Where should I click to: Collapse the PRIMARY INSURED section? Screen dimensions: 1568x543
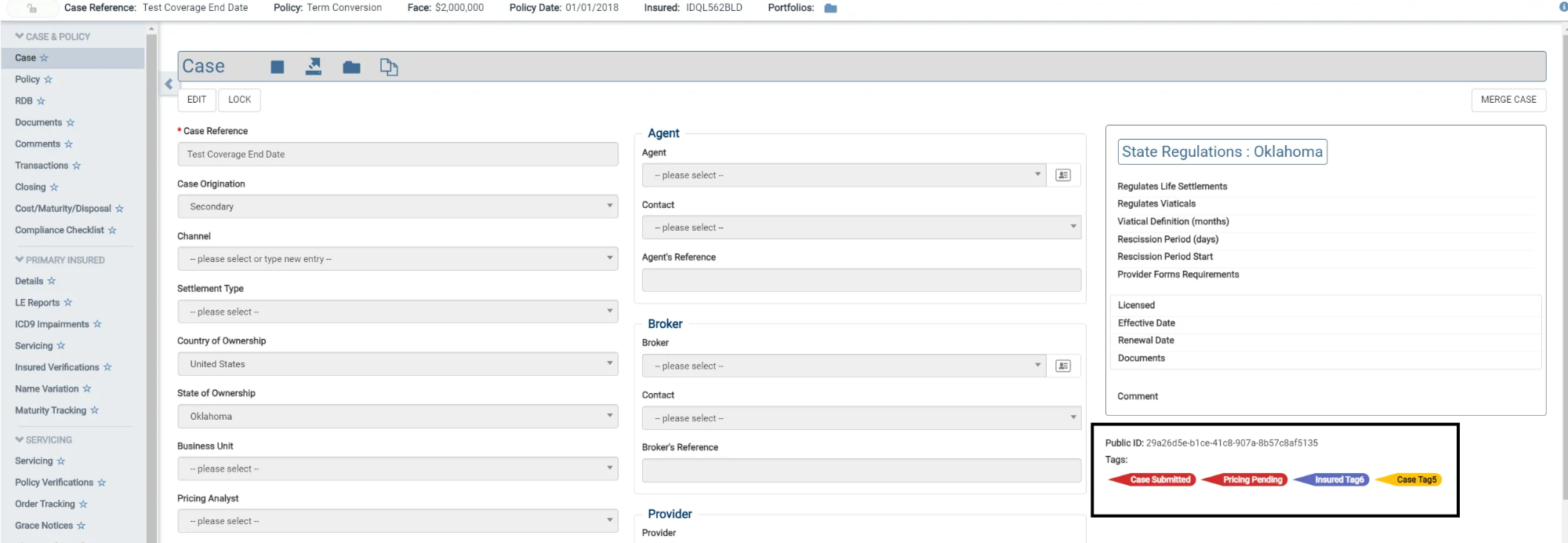point(20,260)
